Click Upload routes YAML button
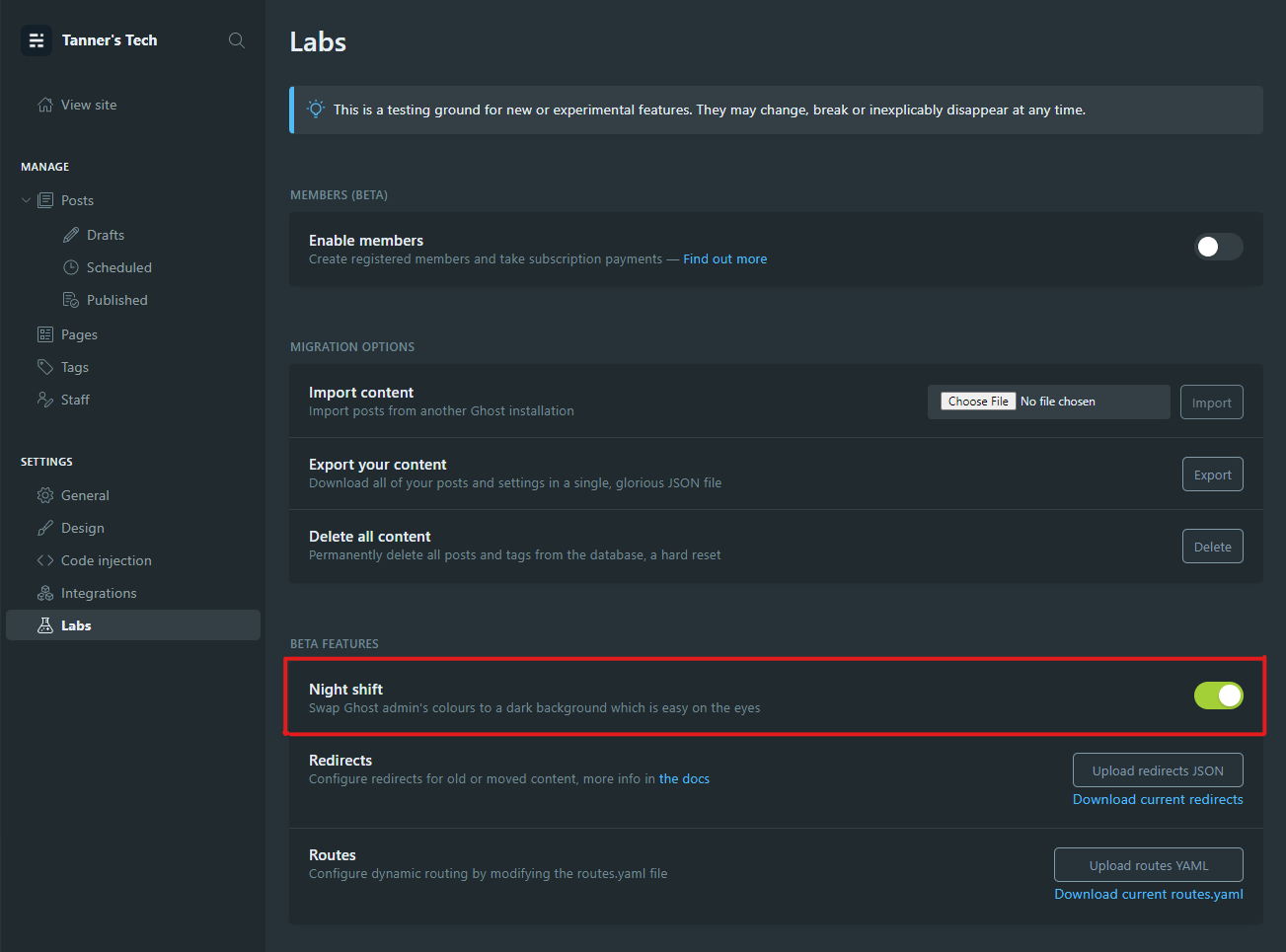This screenshot has width=1286, height=952. tap(1149, 865)
